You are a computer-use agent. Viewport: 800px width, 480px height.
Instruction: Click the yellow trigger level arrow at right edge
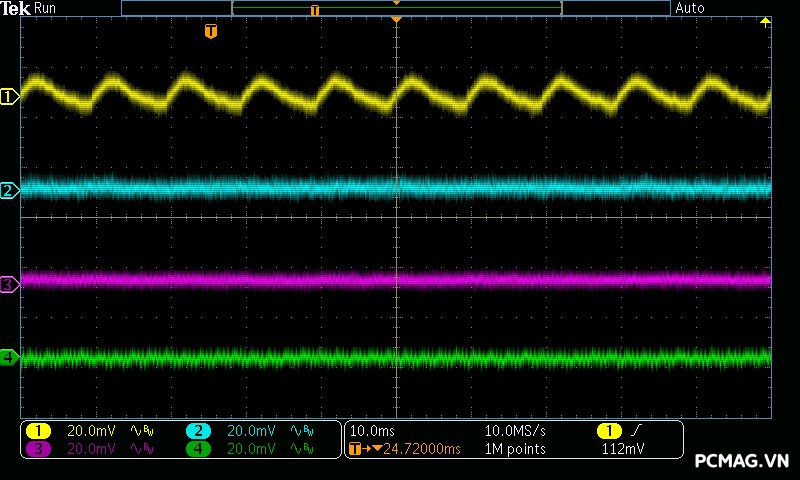pyautogui.click(x=766, y=22)
